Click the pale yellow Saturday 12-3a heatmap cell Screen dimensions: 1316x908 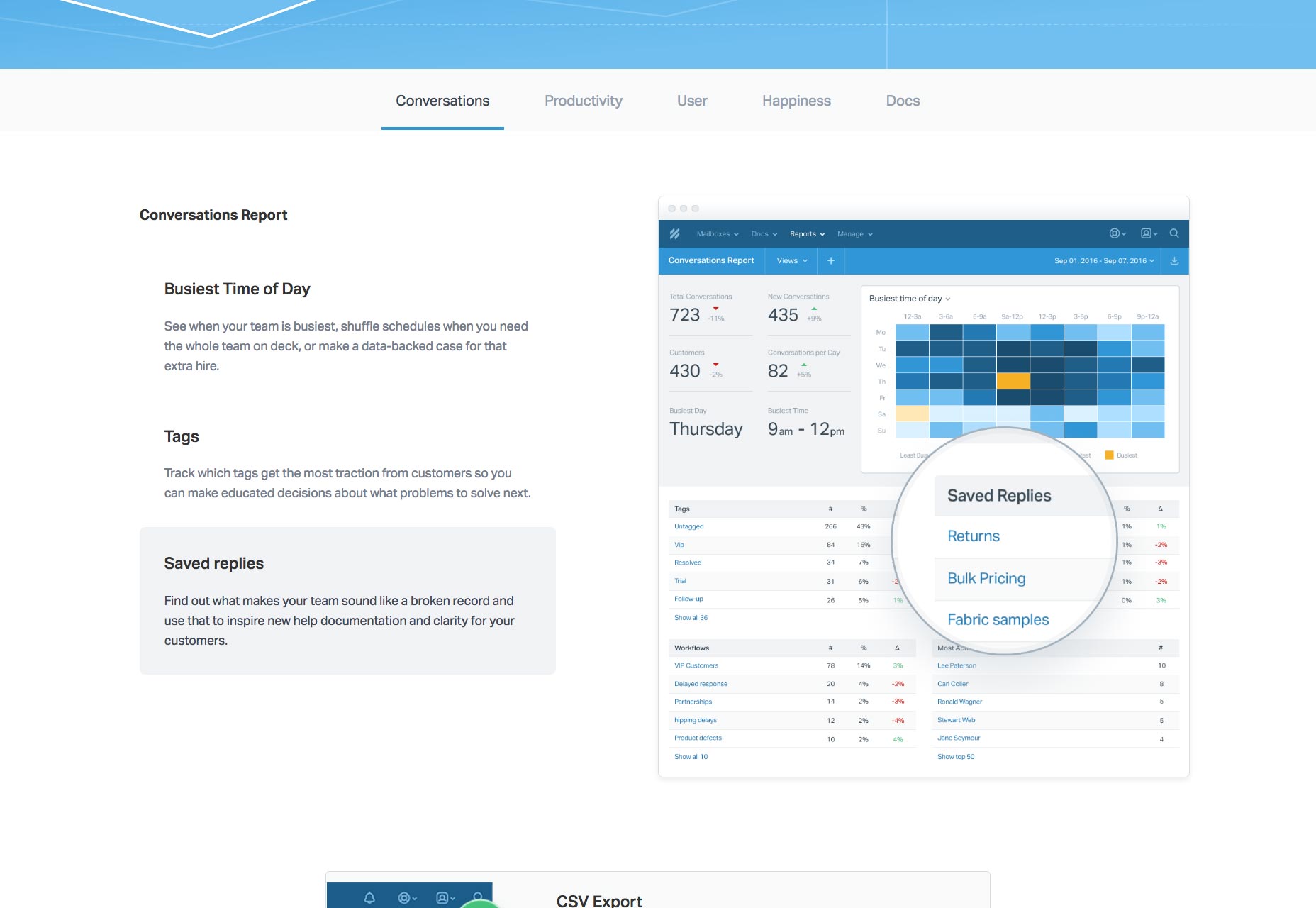click(x=912, y=414)
